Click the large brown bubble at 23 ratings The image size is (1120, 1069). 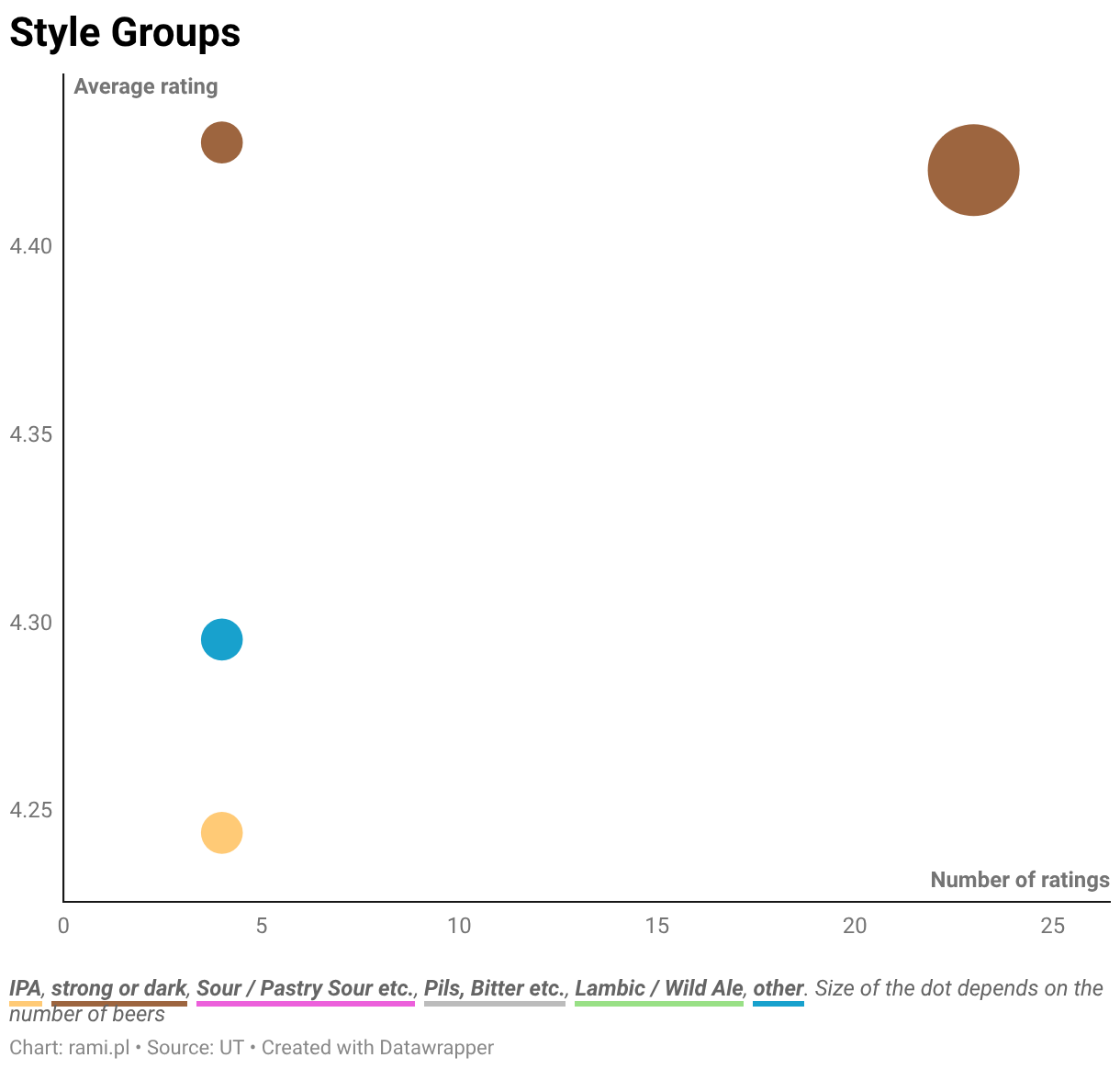click(x=973, y=170)
